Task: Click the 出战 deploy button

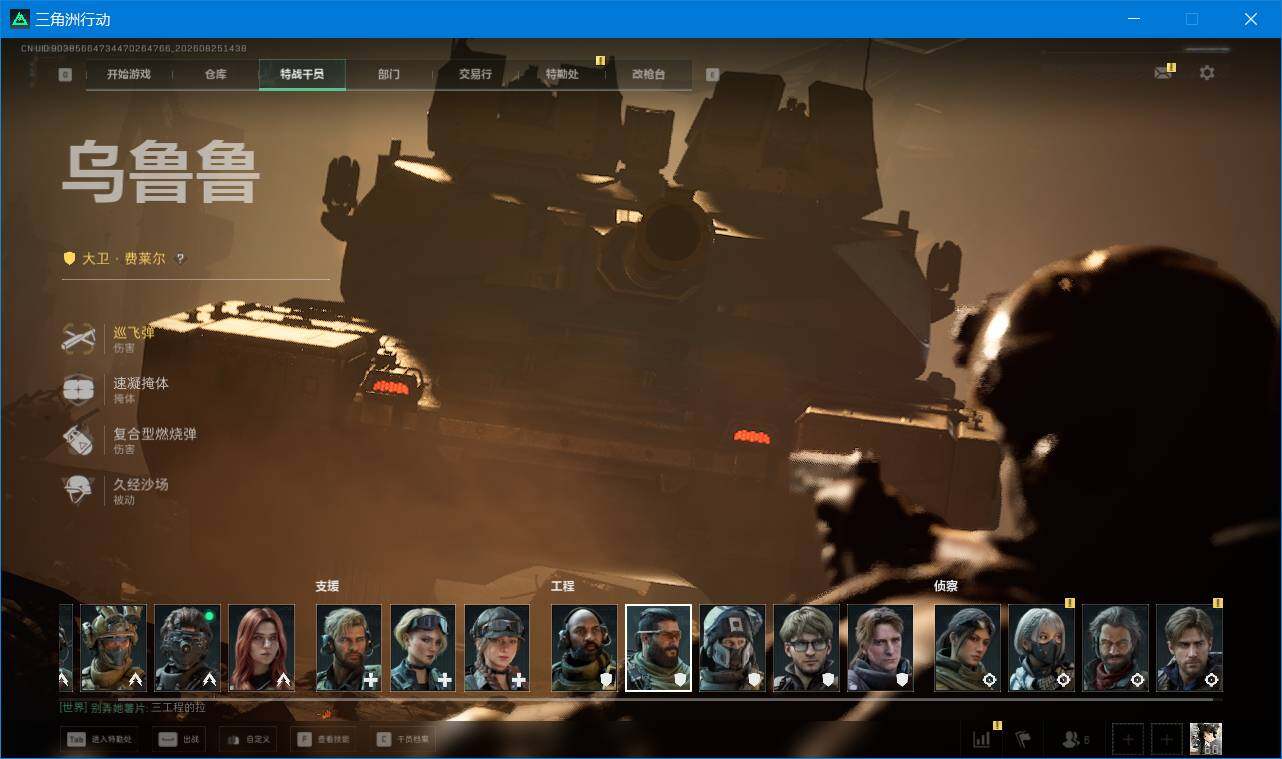Action: pyautogui.click(x=179, y=740)
